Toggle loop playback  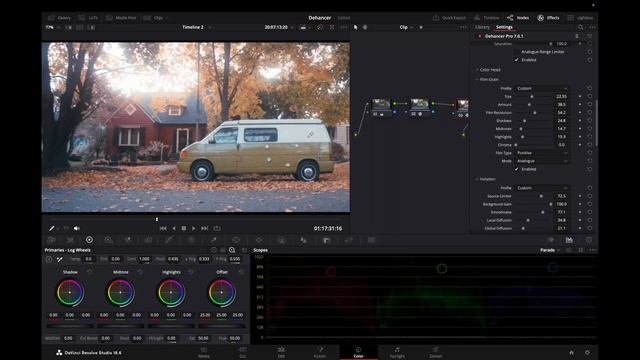[217, 228]
